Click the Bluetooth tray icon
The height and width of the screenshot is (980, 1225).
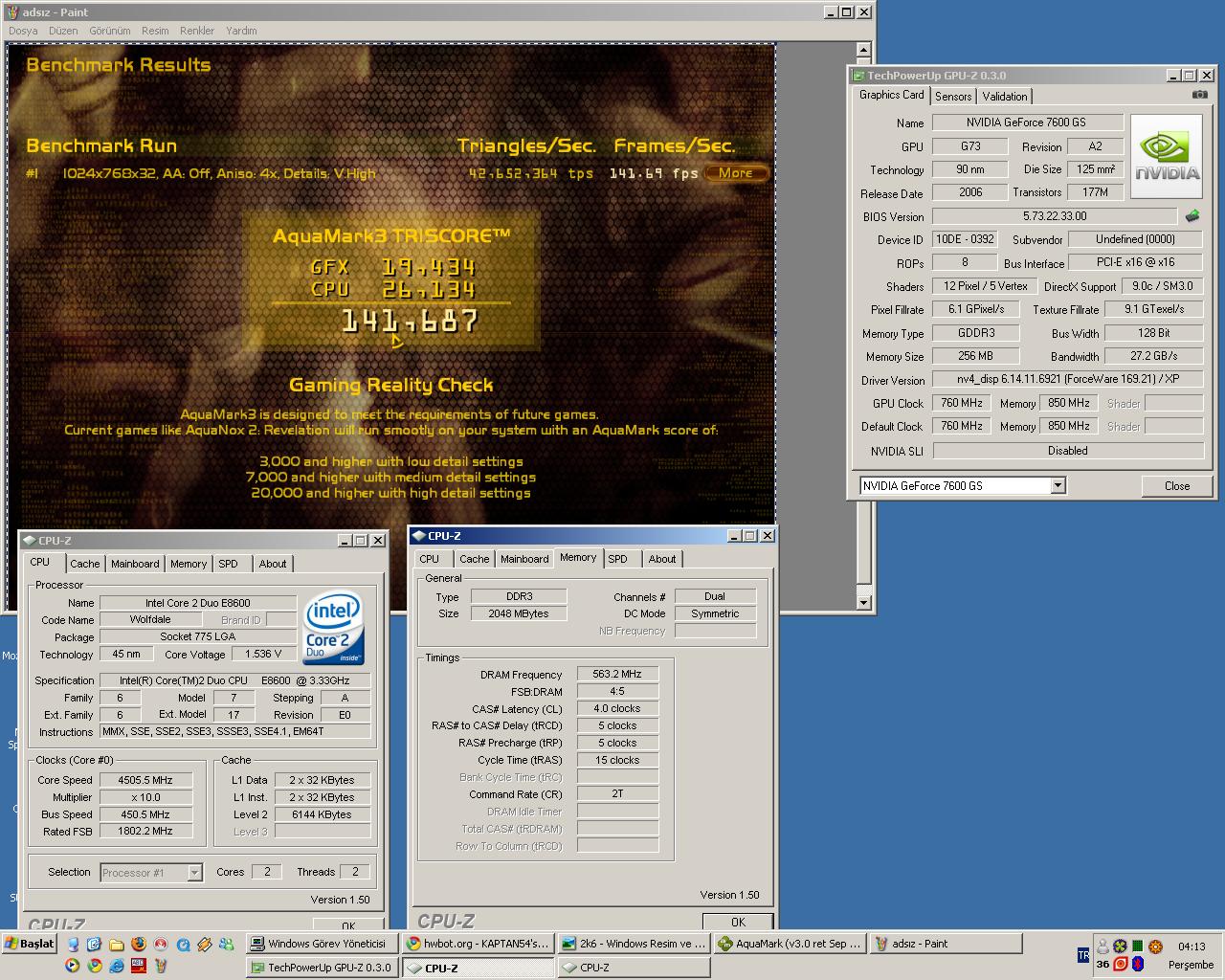click(x=1138, y=964)
